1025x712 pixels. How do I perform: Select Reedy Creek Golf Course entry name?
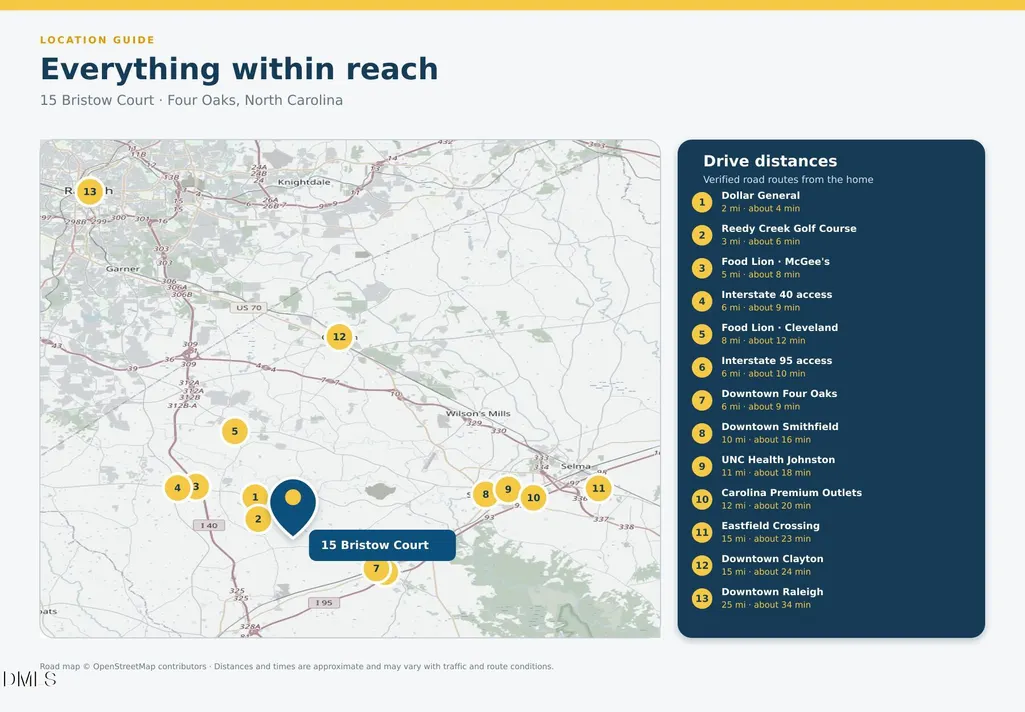point(788,228)
